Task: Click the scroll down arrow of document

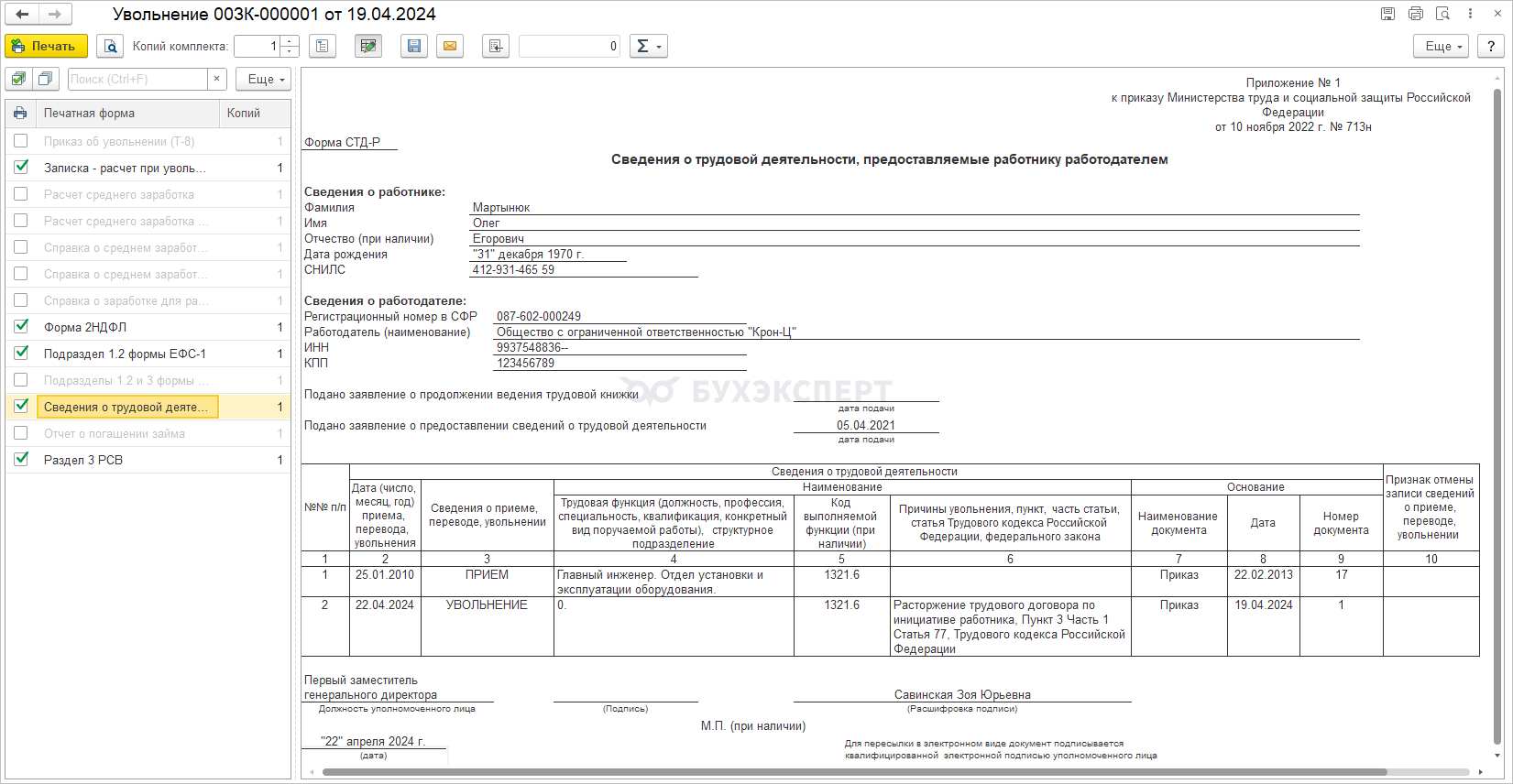Action: click(1497, 756)
